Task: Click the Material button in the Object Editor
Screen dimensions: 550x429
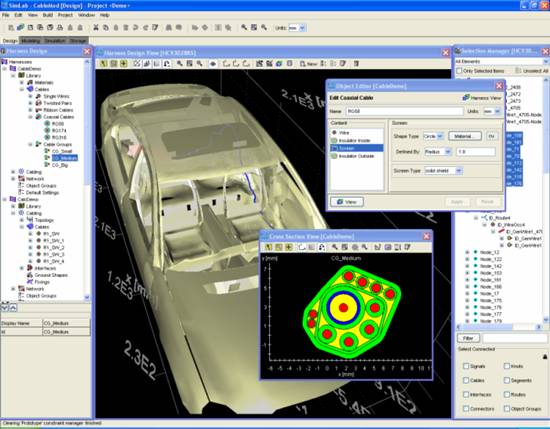Action: 465,136
